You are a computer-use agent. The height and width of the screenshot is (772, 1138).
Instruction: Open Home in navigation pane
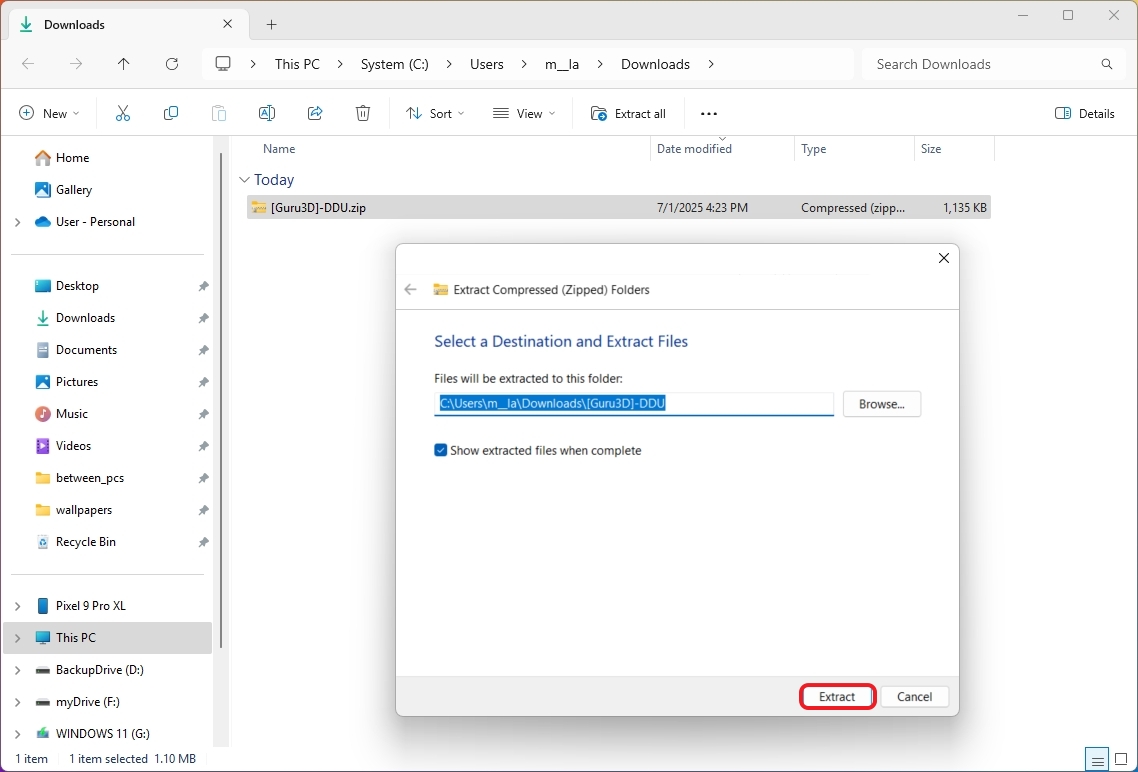73,157
